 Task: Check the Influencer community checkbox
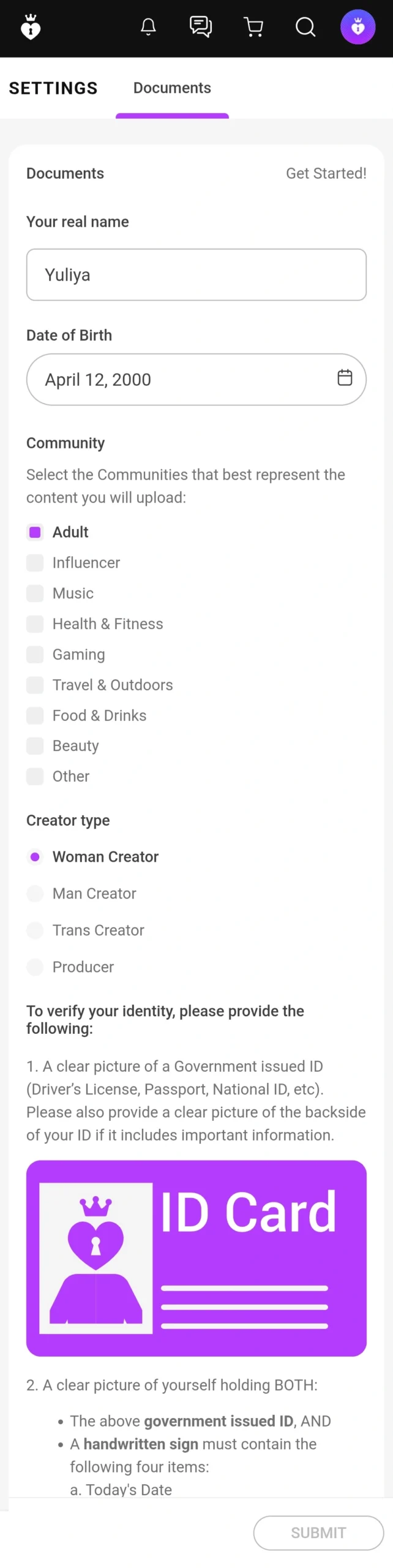coord(35,563)
